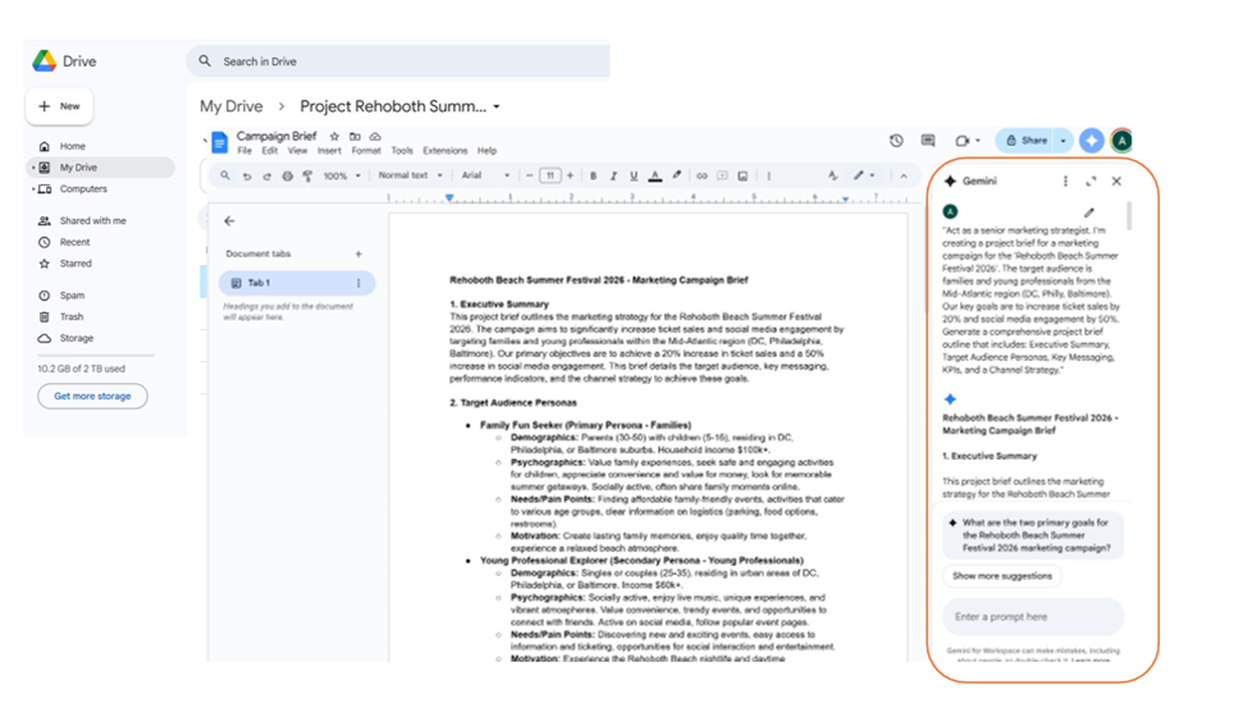The width and height of the screenshot is (1248, 702).
Task: Open the View menu
Action: (x=298, y=151)
